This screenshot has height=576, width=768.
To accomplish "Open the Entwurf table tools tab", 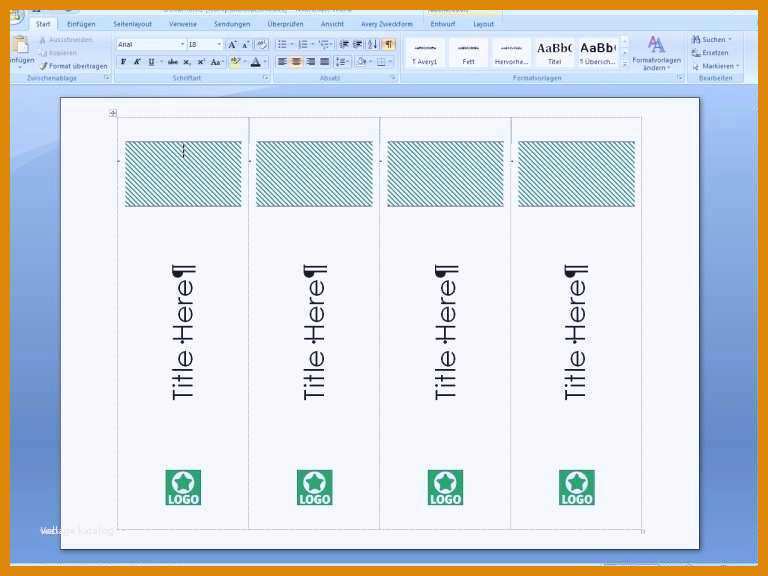I will [443, 24].
